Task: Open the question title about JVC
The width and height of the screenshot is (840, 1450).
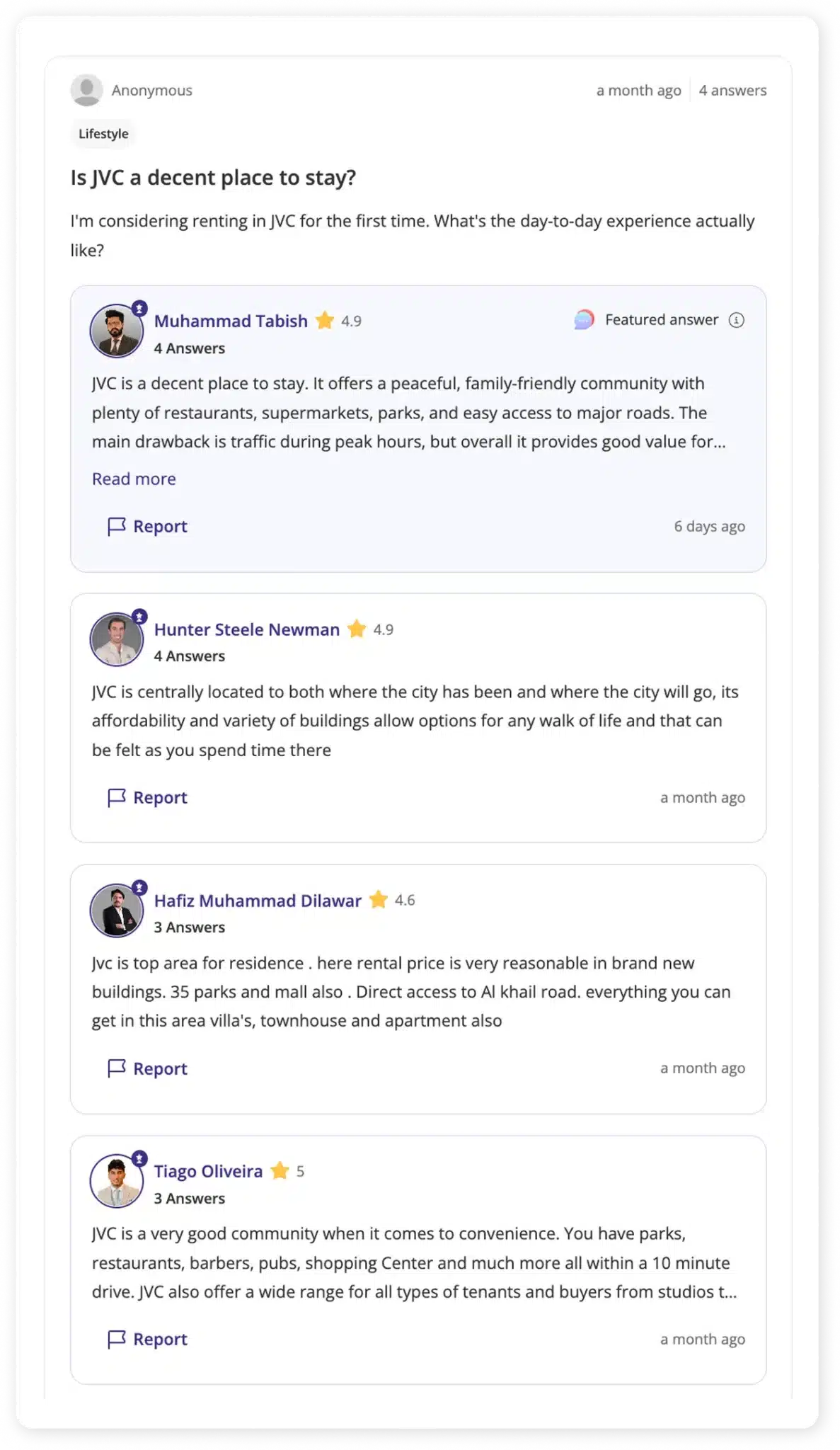Action: point(213,178)
